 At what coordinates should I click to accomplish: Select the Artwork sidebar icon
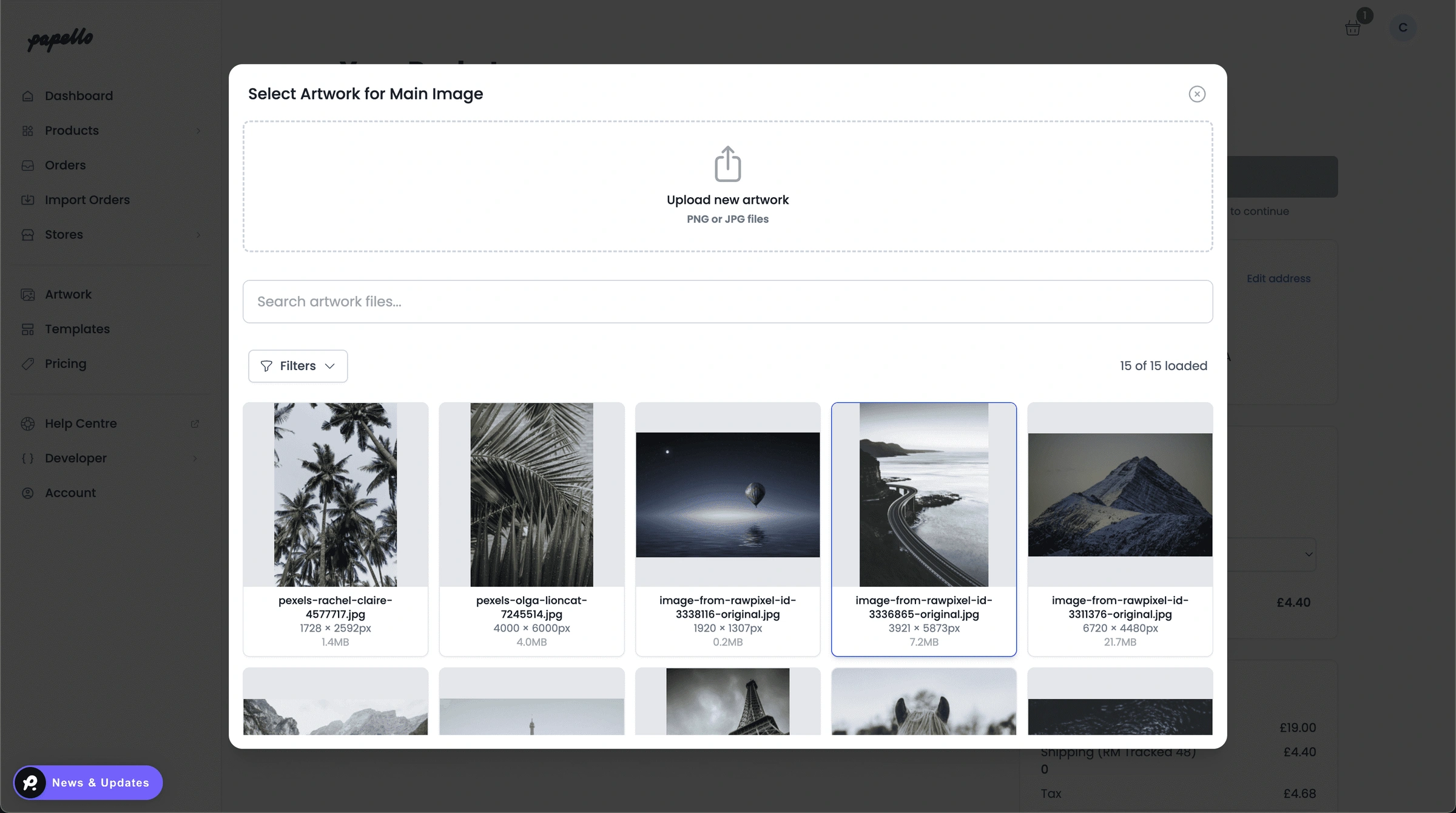coord(28,294)
